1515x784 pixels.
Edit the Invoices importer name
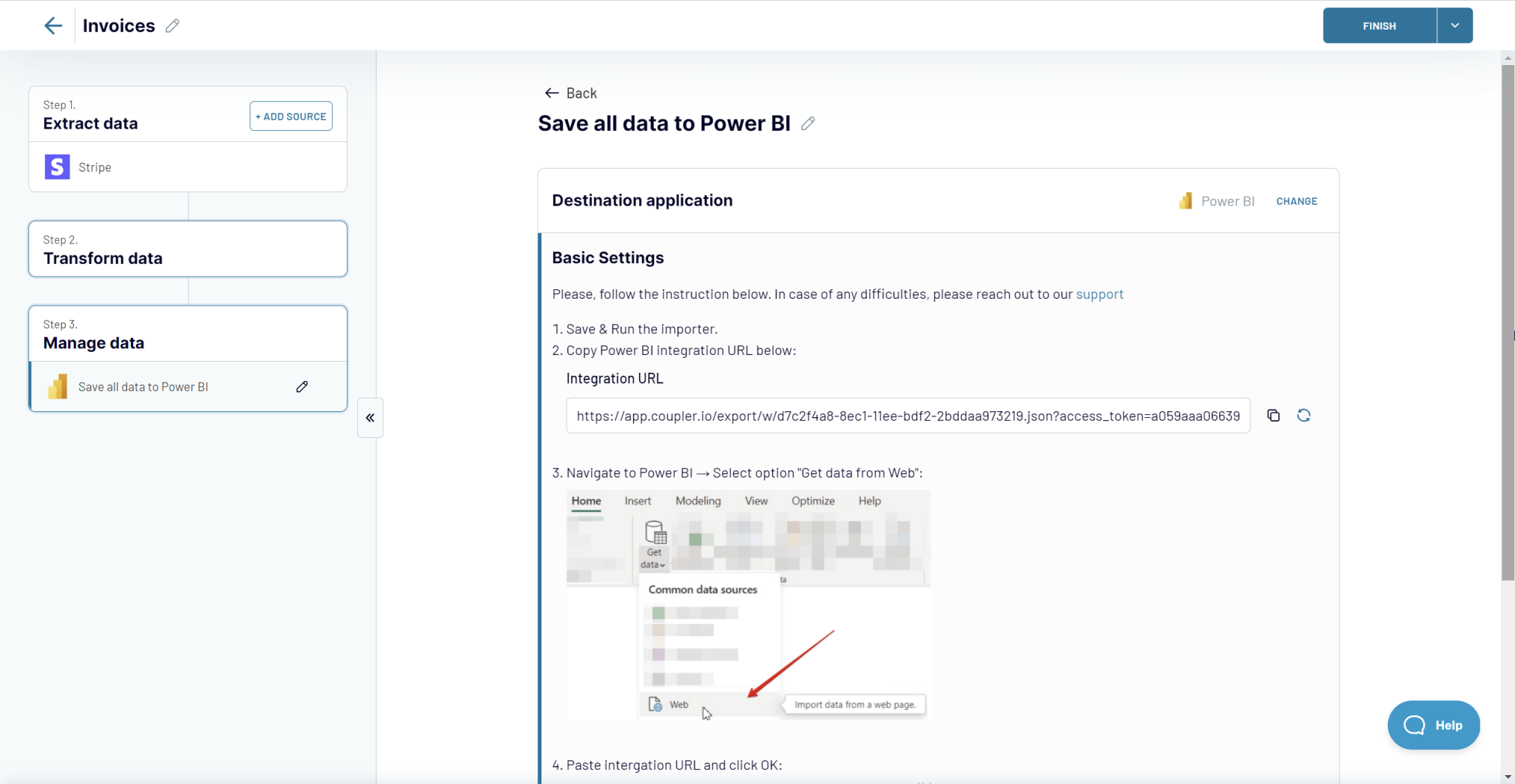[172, 25]
